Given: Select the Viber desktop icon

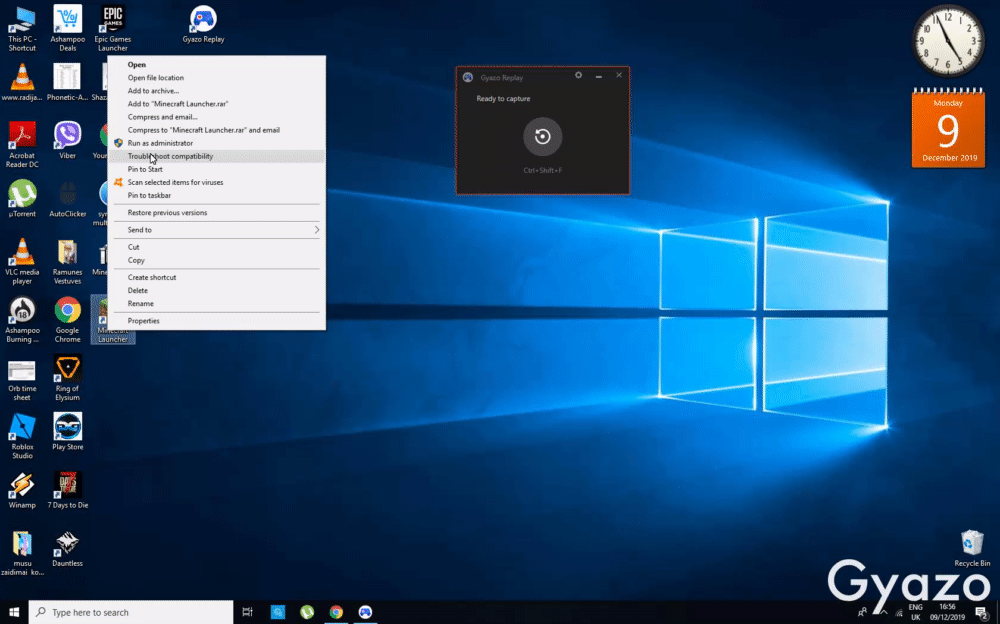Looking at the screenshot, I should pyautogui.click(x=67, y=136).
